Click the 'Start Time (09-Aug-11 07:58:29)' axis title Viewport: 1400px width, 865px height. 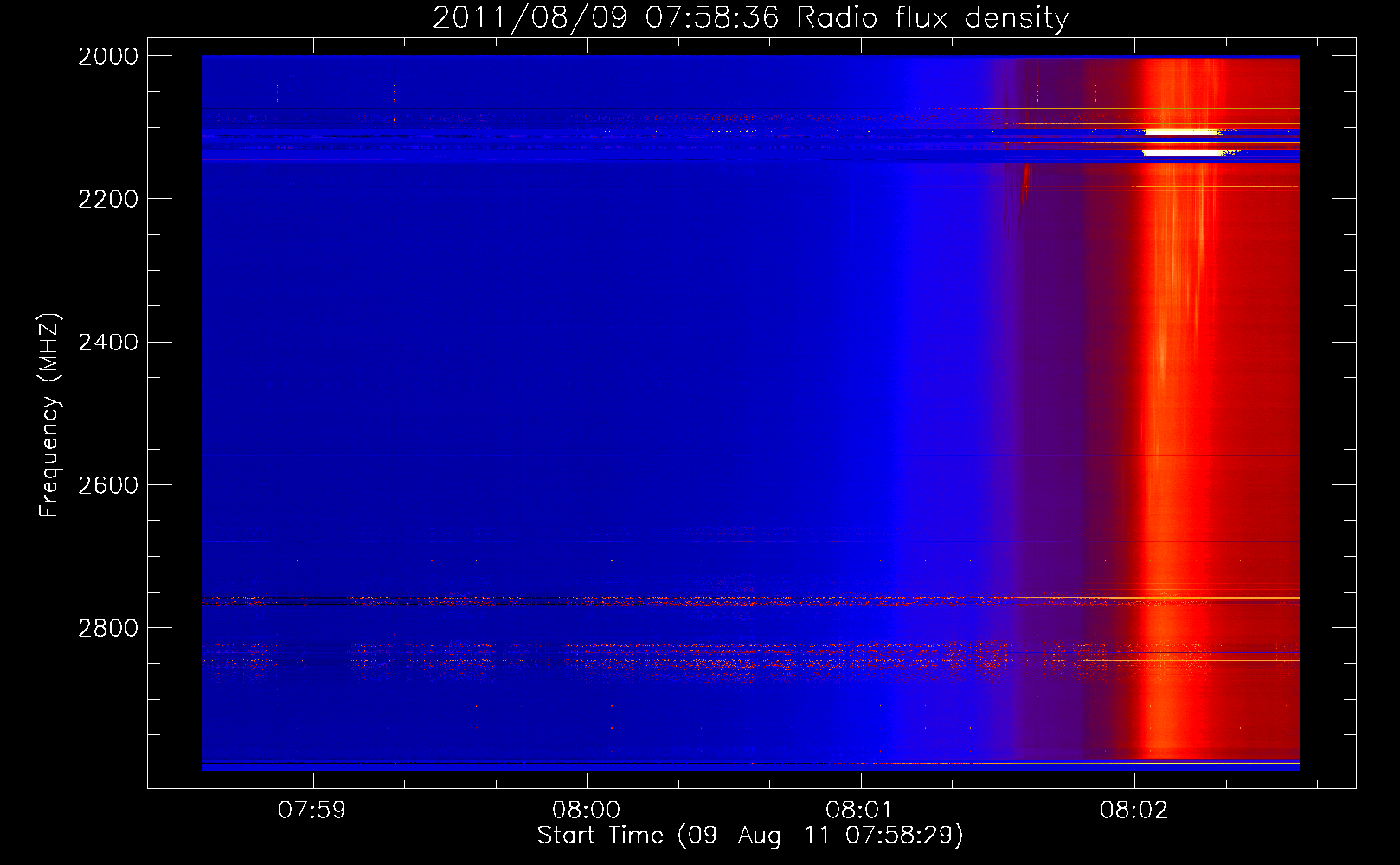tap(750, 836)
